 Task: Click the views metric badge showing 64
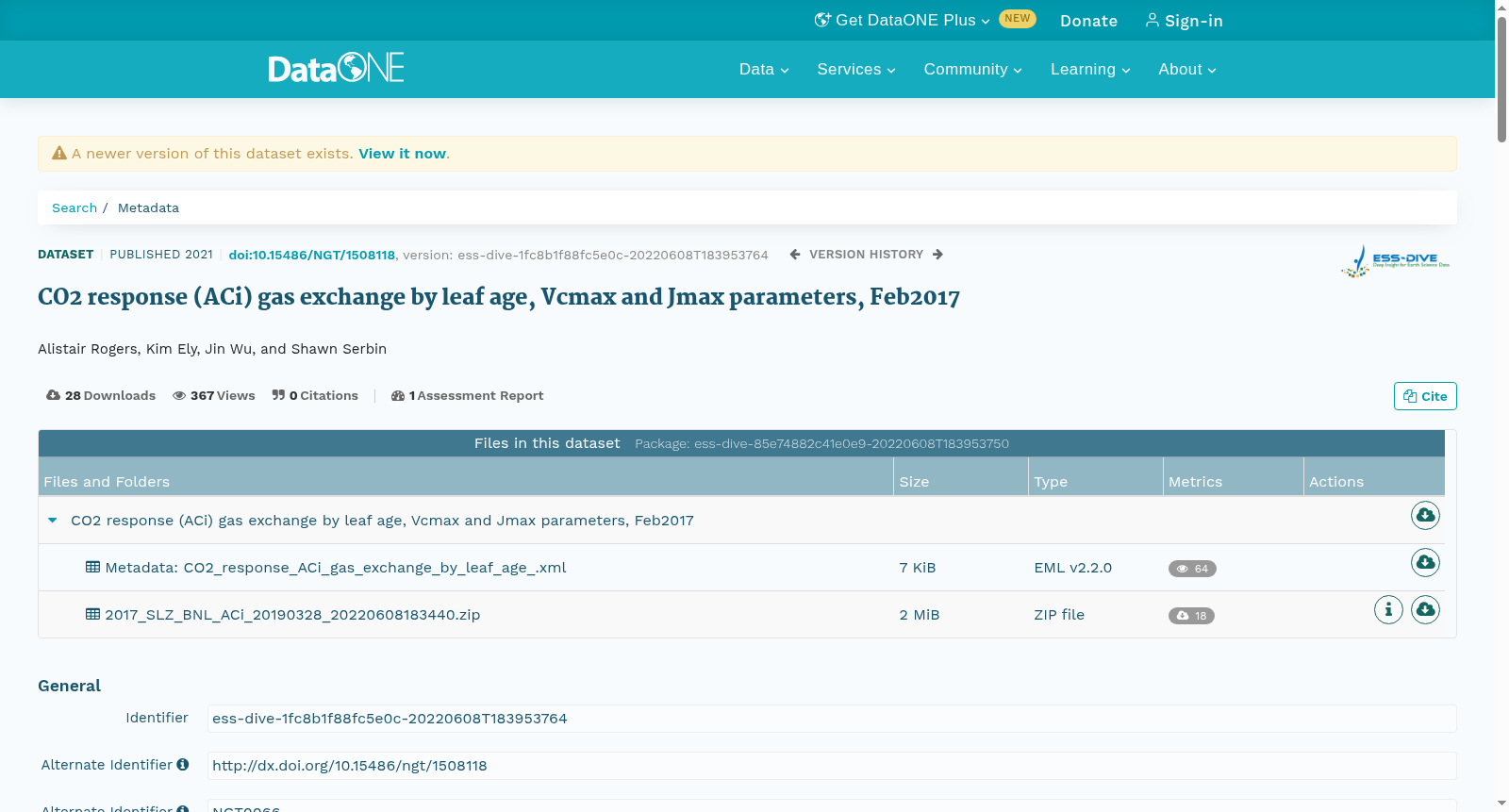(1192, 569)
